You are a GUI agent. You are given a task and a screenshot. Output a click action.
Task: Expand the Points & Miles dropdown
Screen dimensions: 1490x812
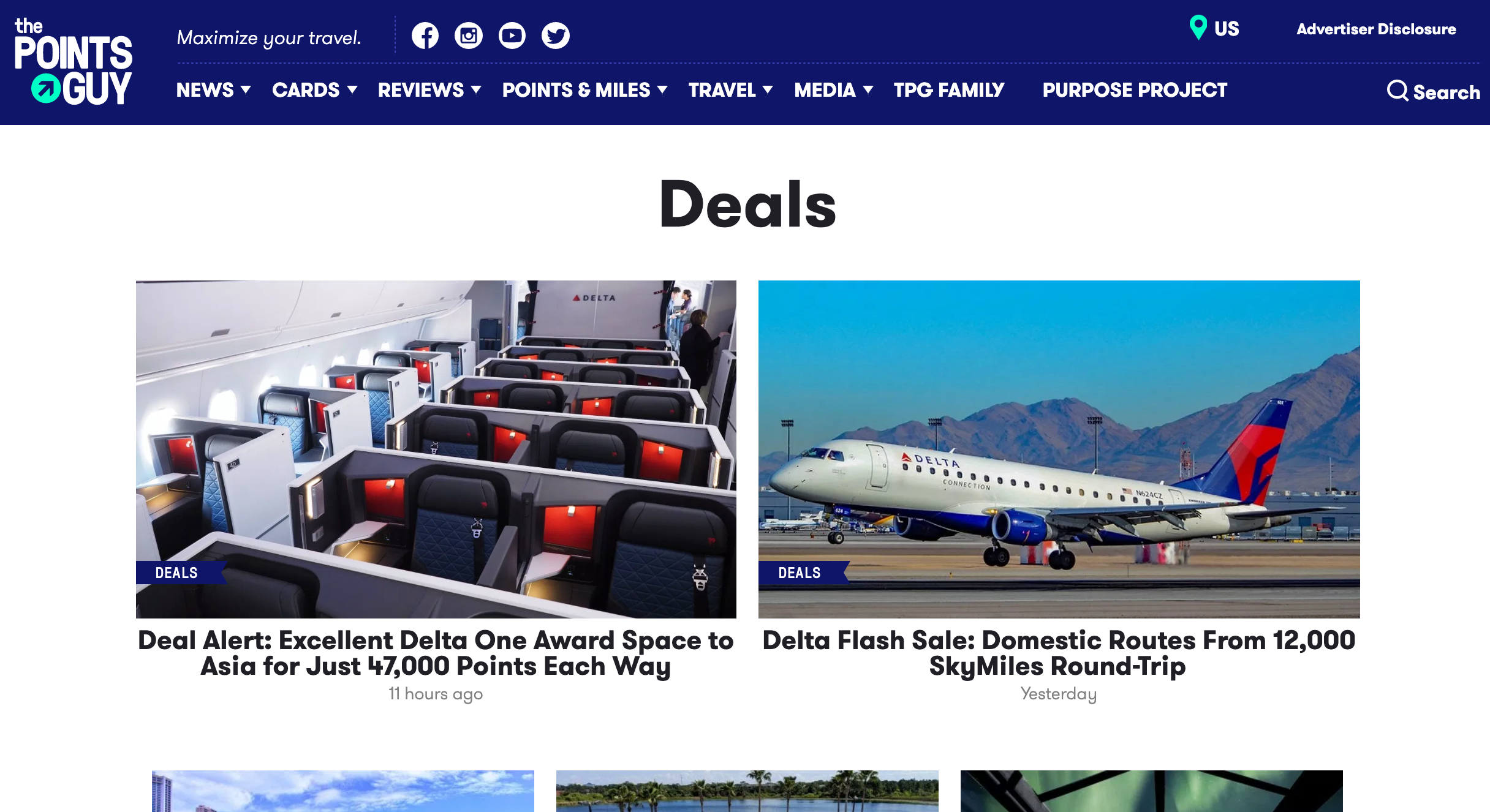[585, 90]
